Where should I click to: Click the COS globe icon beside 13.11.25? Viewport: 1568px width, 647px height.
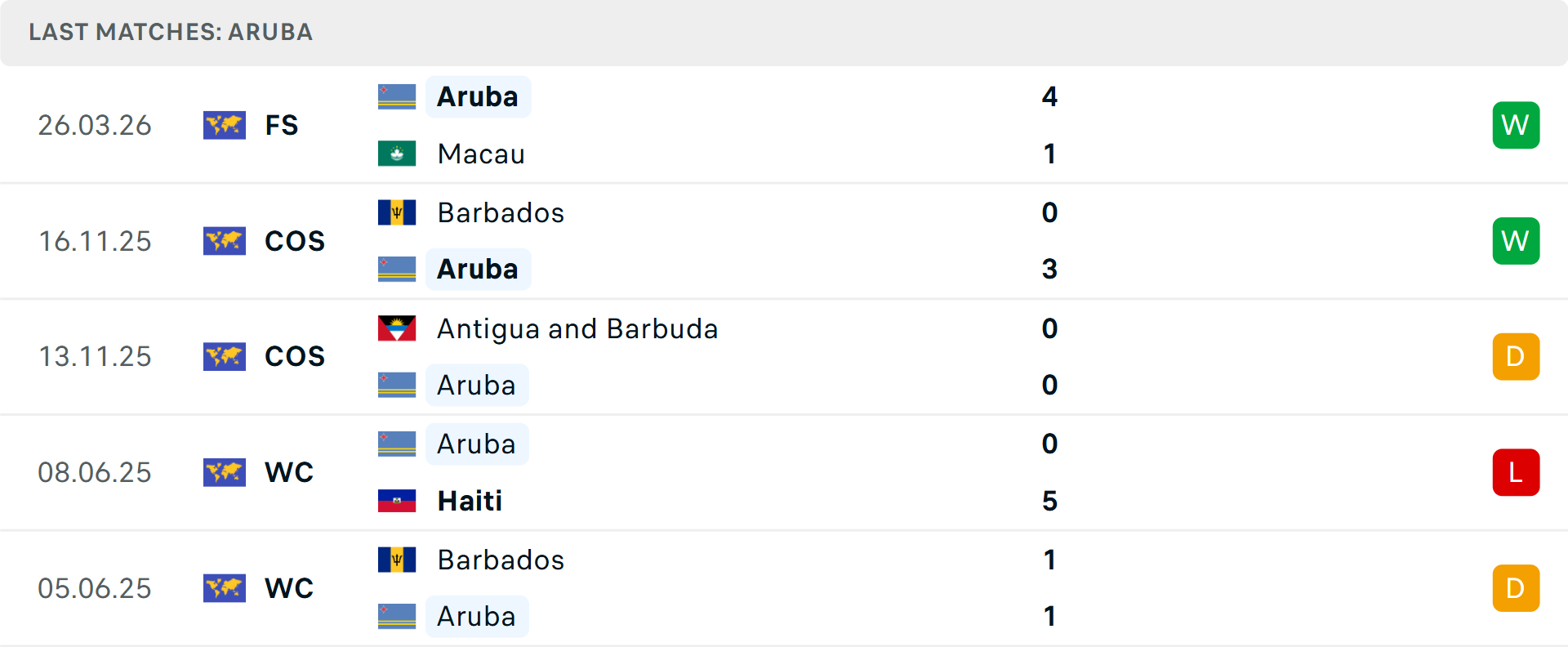coord(225,356)
